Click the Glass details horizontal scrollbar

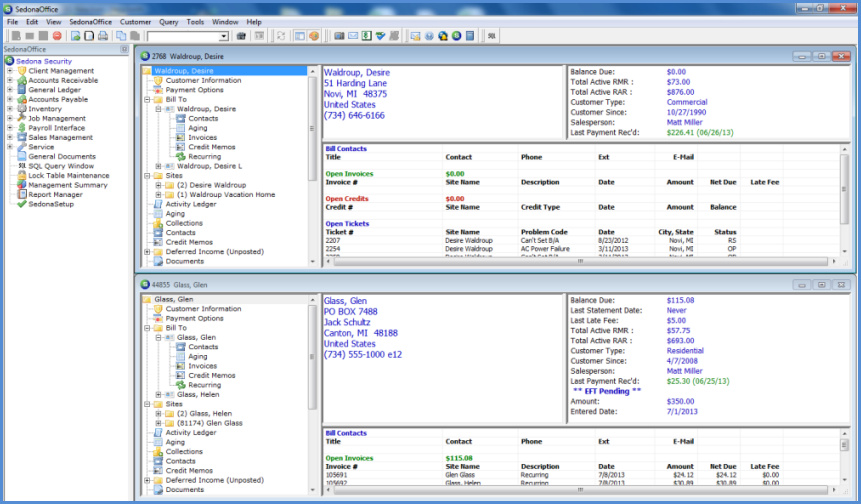point(580,490)
